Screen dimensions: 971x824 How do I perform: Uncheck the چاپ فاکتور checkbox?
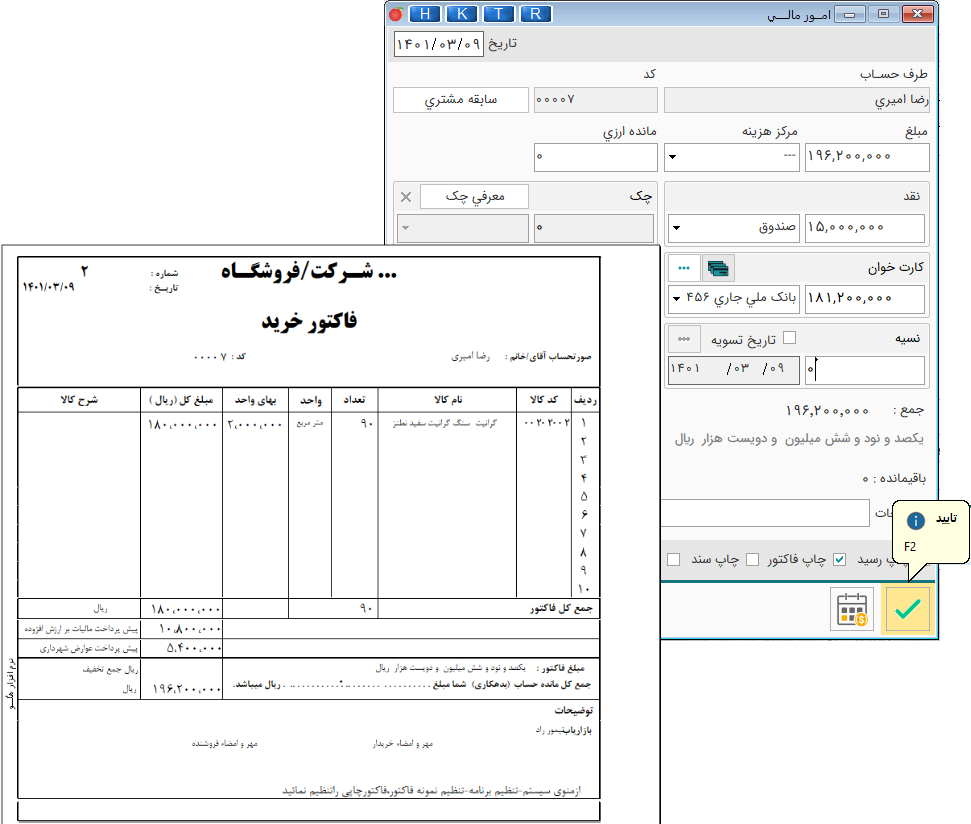840,558
